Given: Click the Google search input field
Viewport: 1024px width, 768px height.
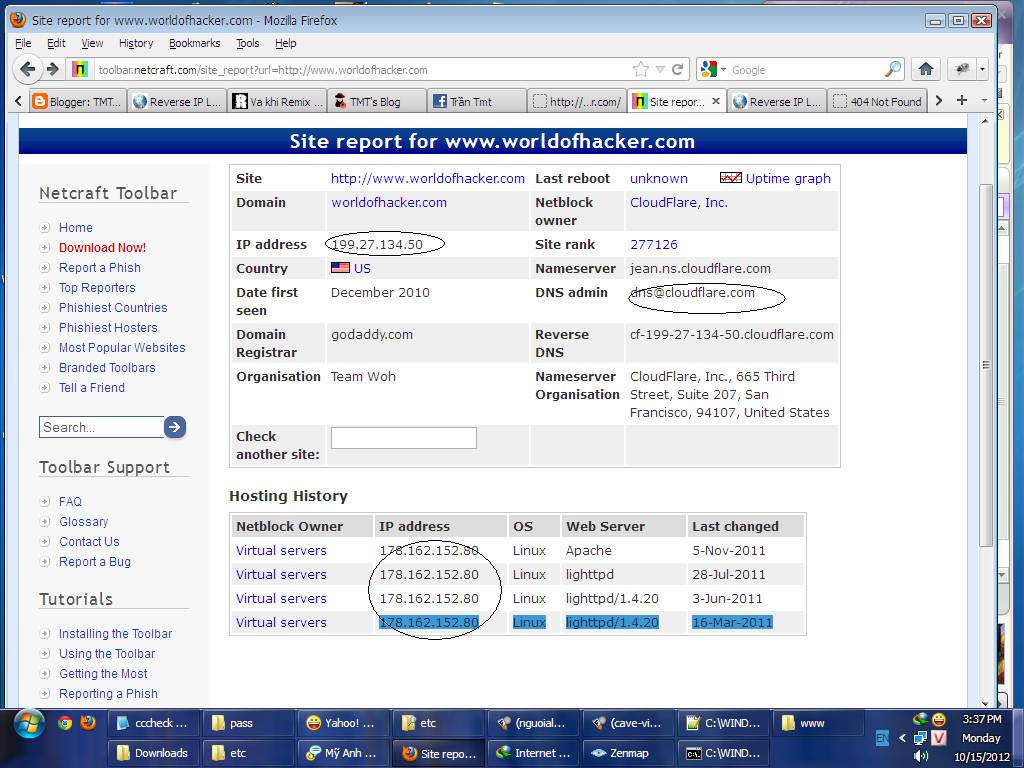Looking at the screenshot, I should tap(807, 70).
